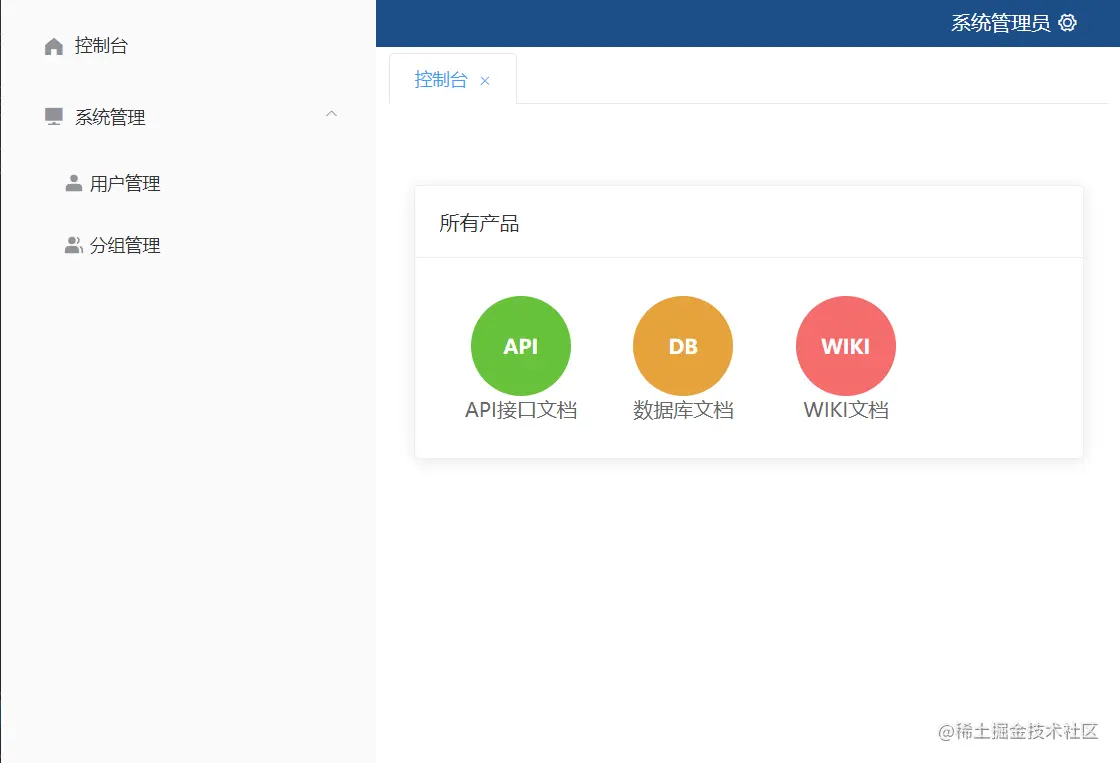
Task: Open the orange DB product circle
Action: (x=683, y=346)
